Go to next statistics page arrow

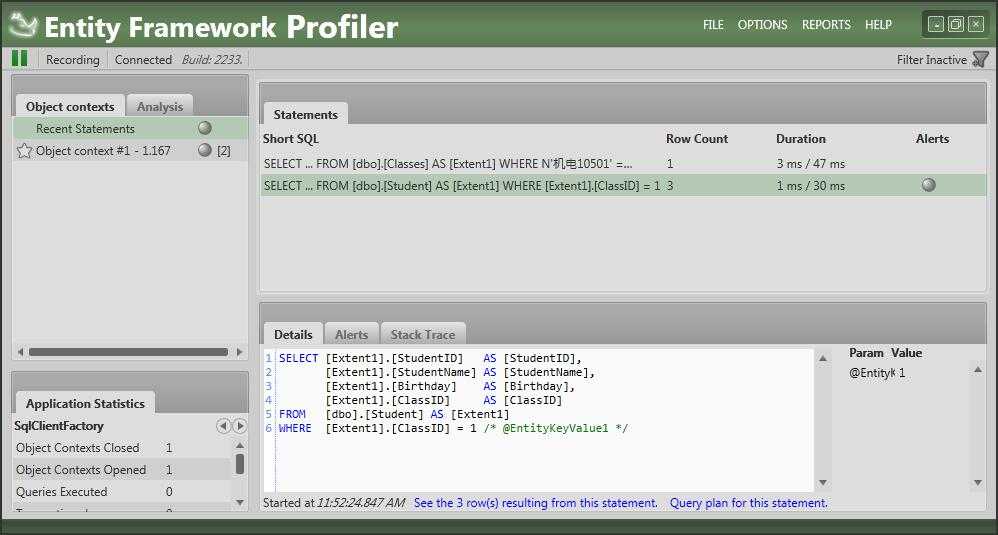coord(239,426)
